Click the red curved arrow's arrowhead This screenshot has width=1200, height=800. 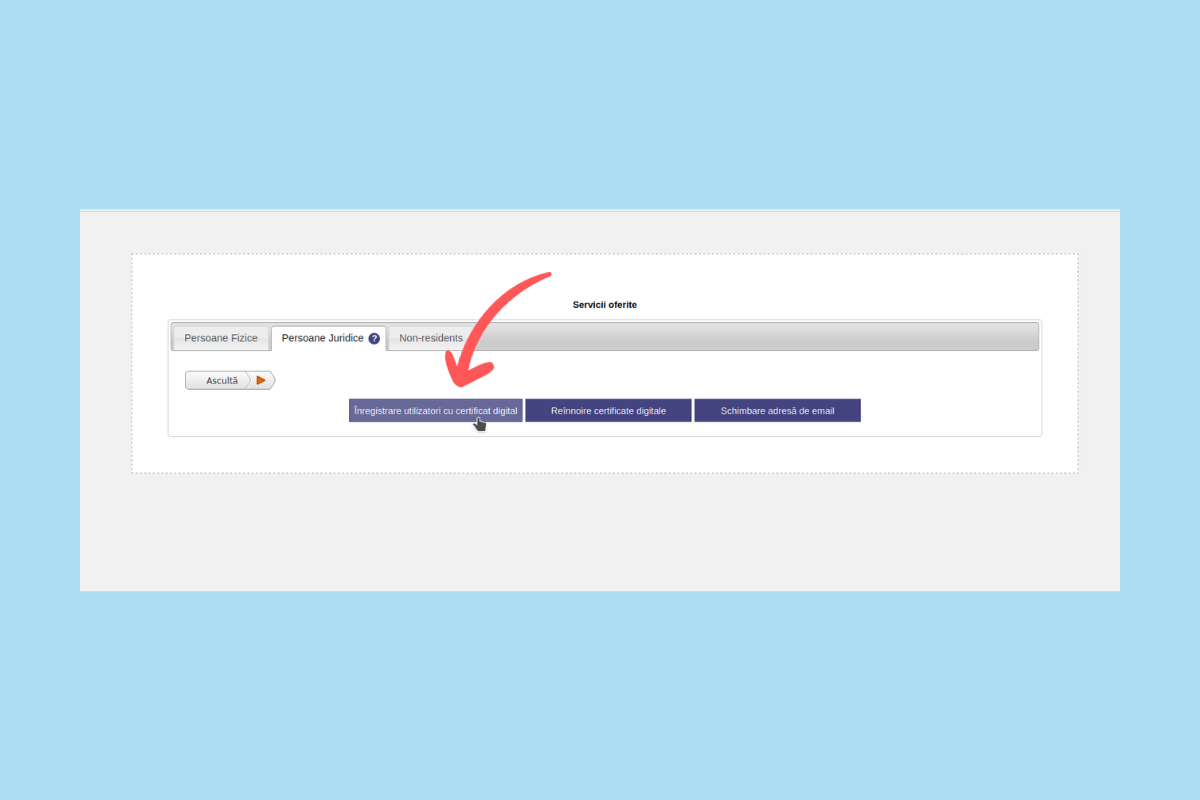pyautogui.click(x=458, y=374)
